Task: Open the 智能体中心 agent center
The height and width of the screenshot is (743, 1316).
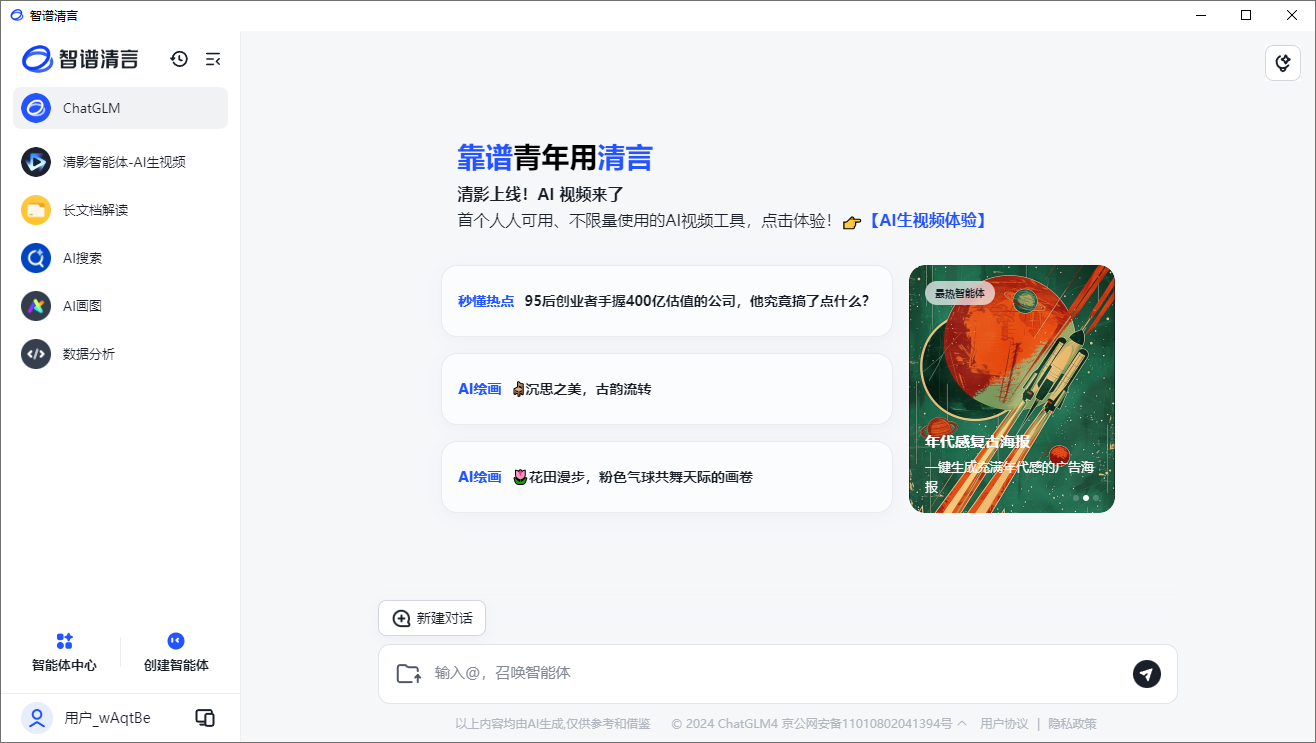Action: 64,651
